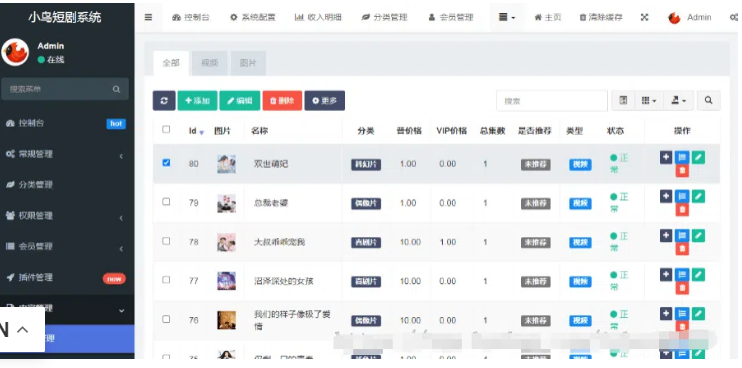
Task: Click the green edit pencil for row 77
Action: tap(698, 274)
